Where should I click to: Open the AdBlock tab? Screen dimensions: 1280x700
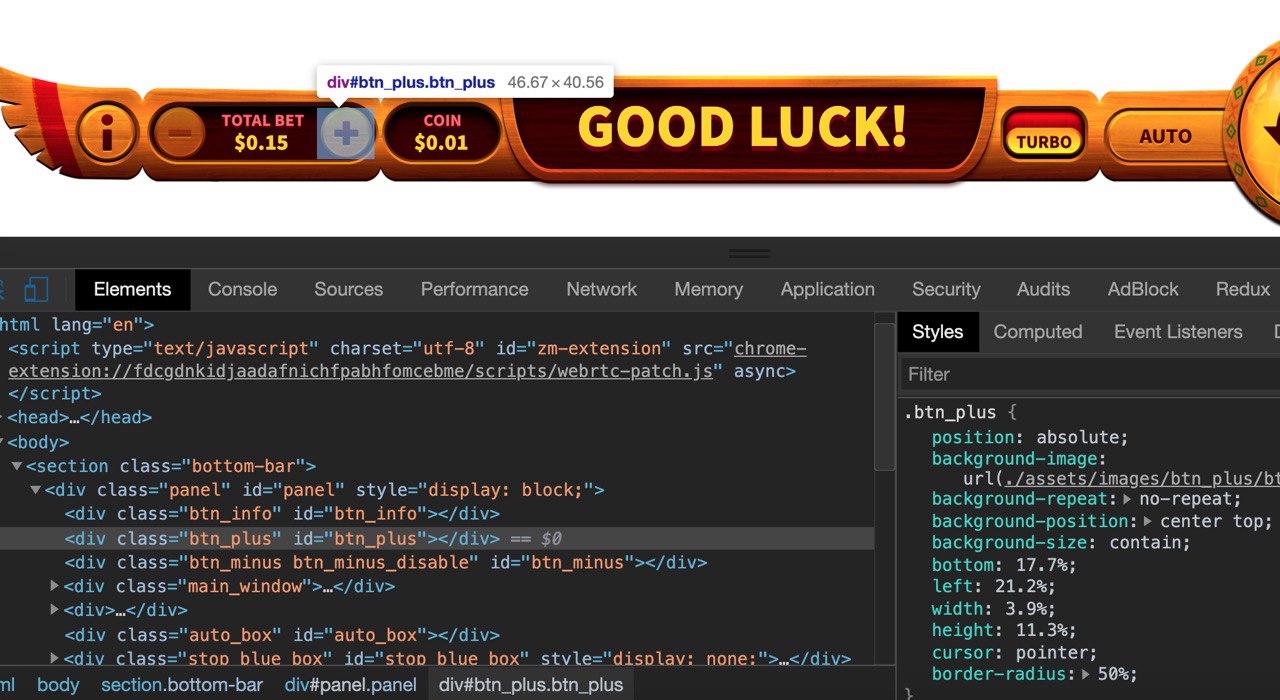tap(1143, 289)
